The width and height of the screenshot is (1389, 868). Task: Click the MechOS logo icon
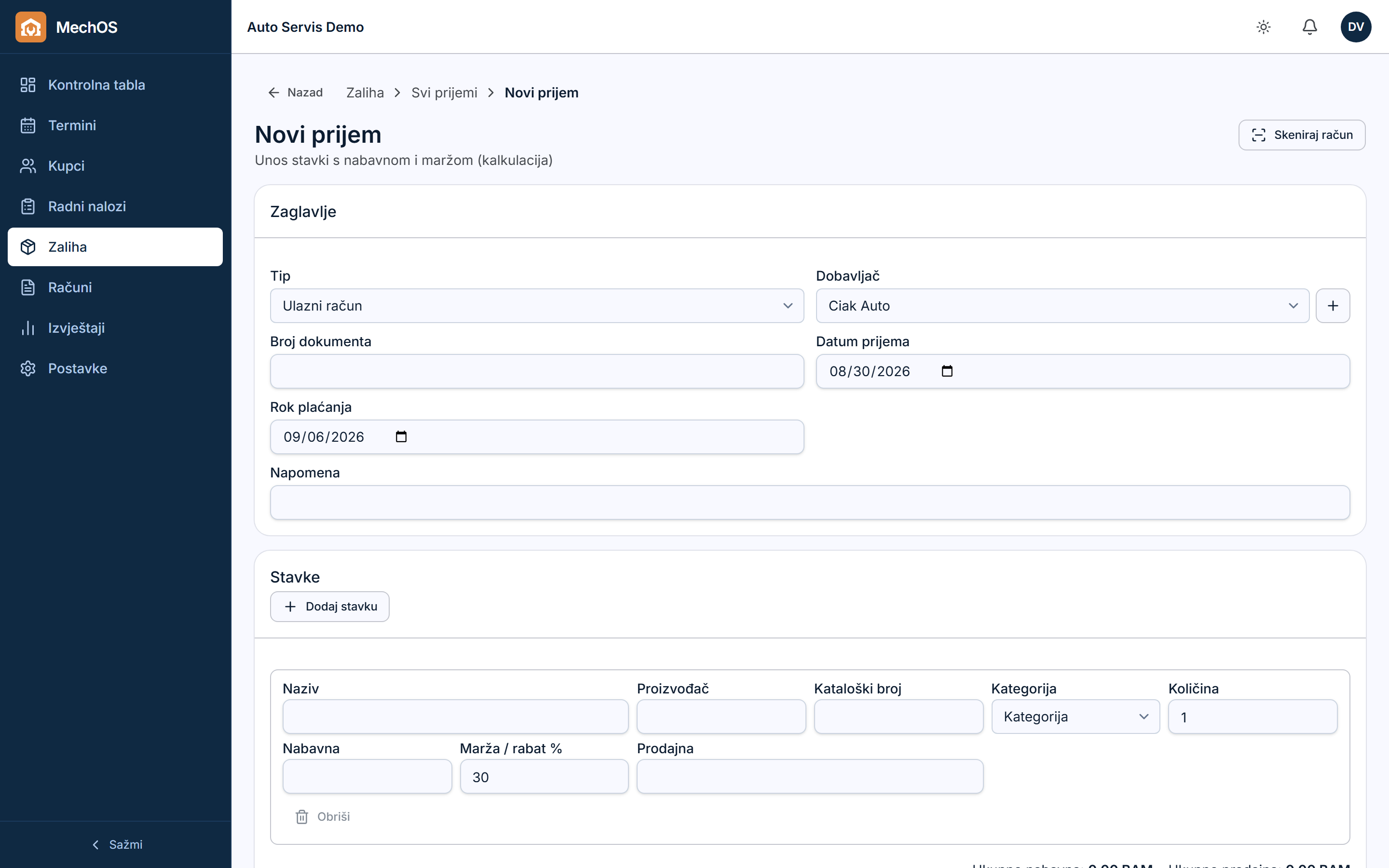coord(30,27)
